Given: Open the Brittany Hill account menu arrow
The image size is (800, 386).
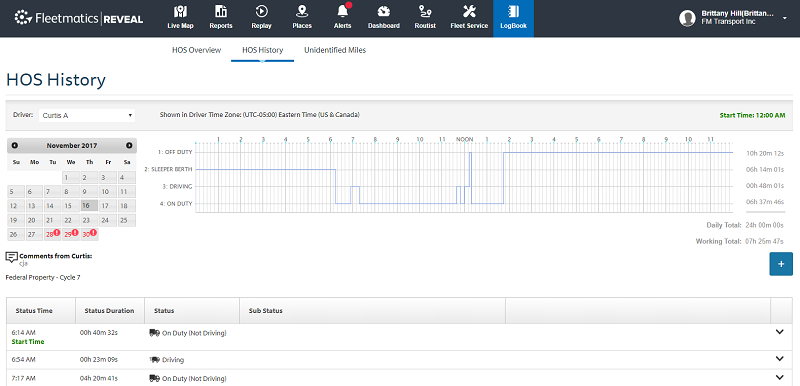Looking at the screenshot, I should coord(785,18).
